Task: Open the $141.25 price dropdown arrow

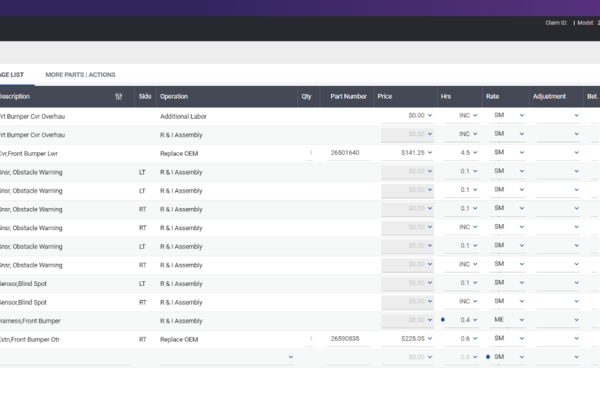Action: [430, 153]
